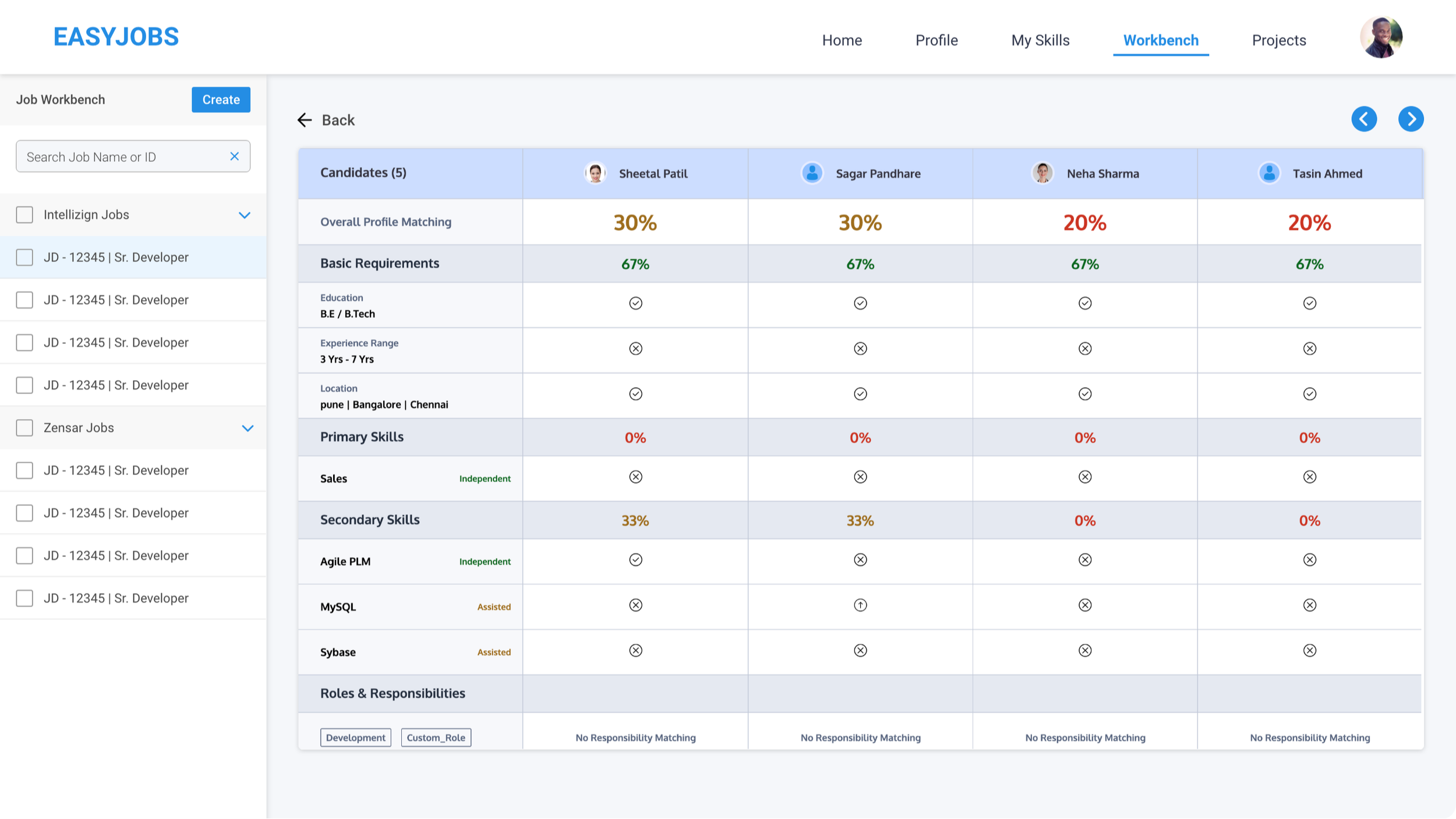Switch to the Projects tab

tap(1279, 40)
